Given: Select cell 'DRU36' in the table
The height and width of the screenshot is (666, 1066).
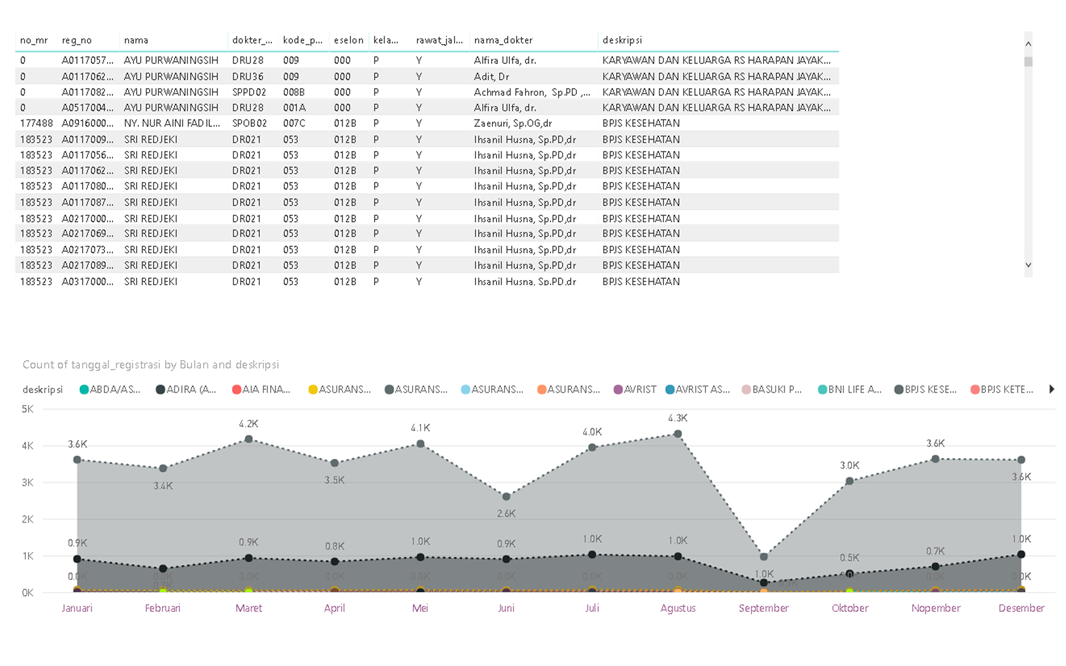Looking at the screenshot, I should point(247,77).
